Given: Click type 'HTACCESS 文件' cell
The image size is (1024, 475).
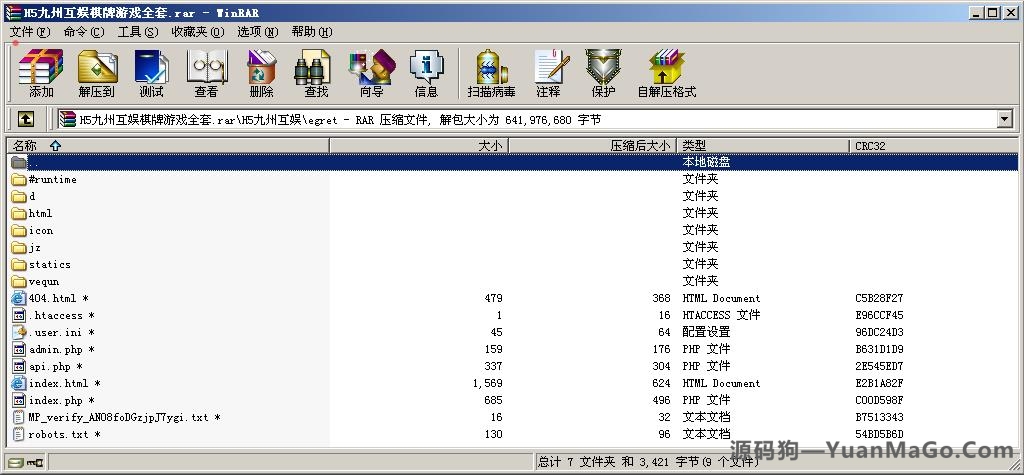Looking at the screenshot, I should [721, 315].
